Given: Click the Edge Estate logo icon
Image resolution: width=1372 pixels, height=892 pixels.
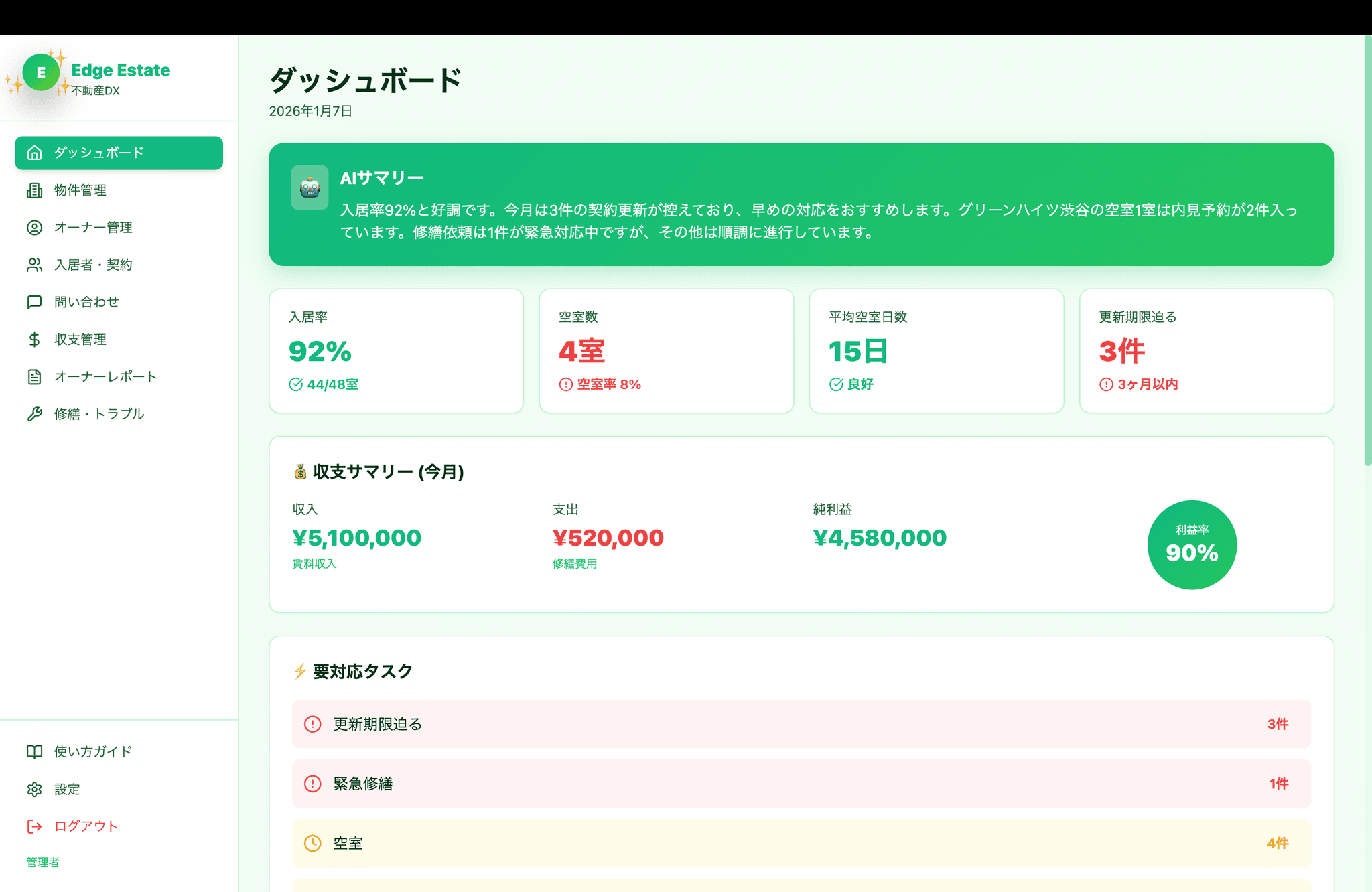Looking at the screenshot, I should tap(41, 72).
